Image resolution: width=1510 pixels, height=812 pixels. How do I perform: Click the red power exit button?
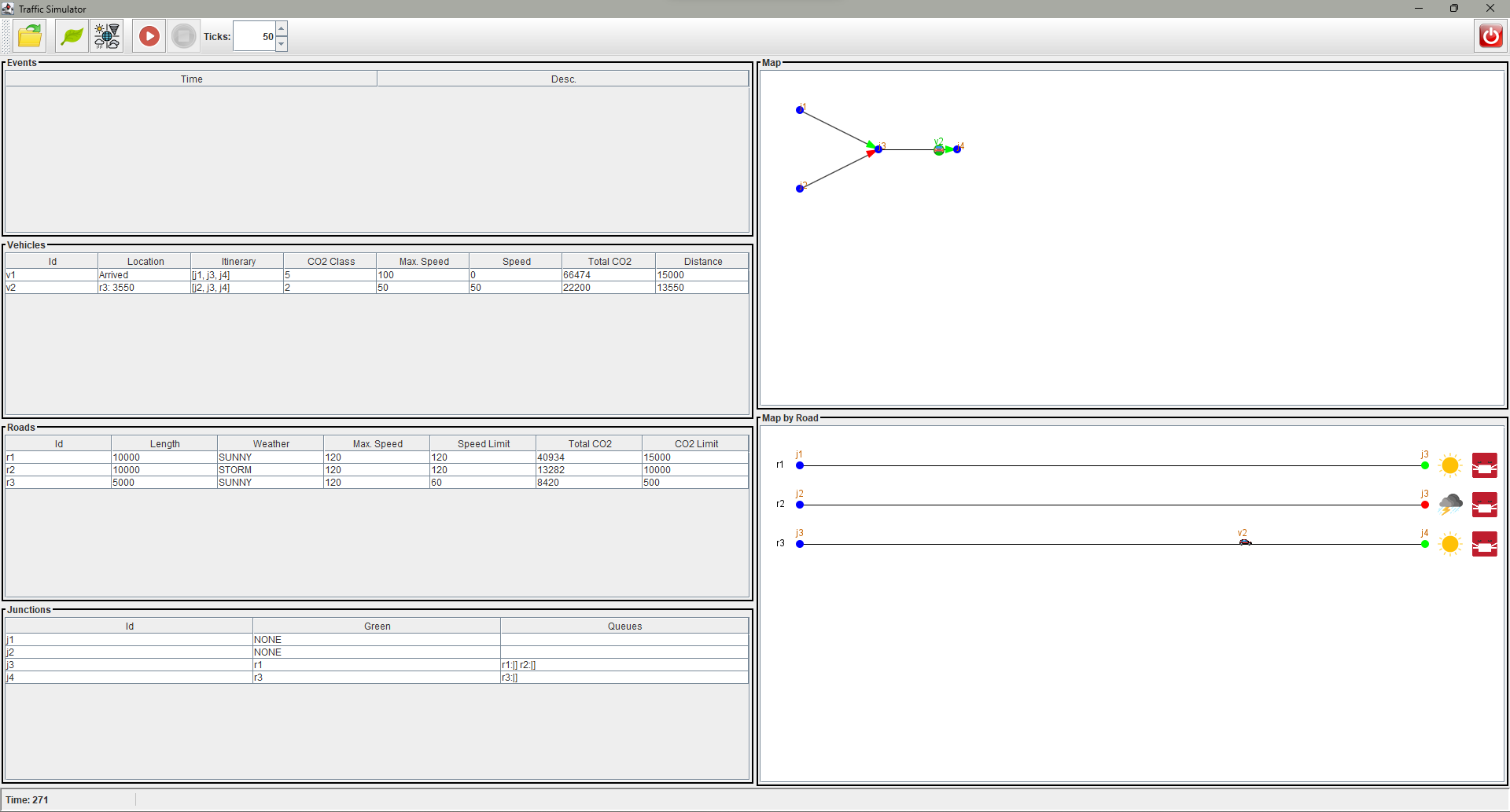1490,36
